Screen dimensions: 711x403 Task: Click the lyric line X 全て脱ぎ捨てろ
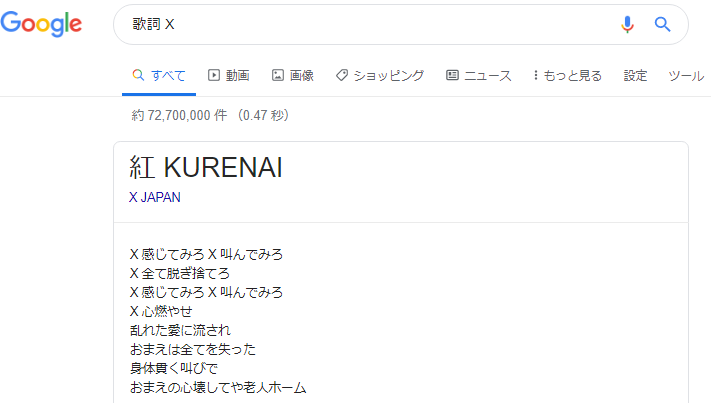pyautogui.click(x=180, y=273)
